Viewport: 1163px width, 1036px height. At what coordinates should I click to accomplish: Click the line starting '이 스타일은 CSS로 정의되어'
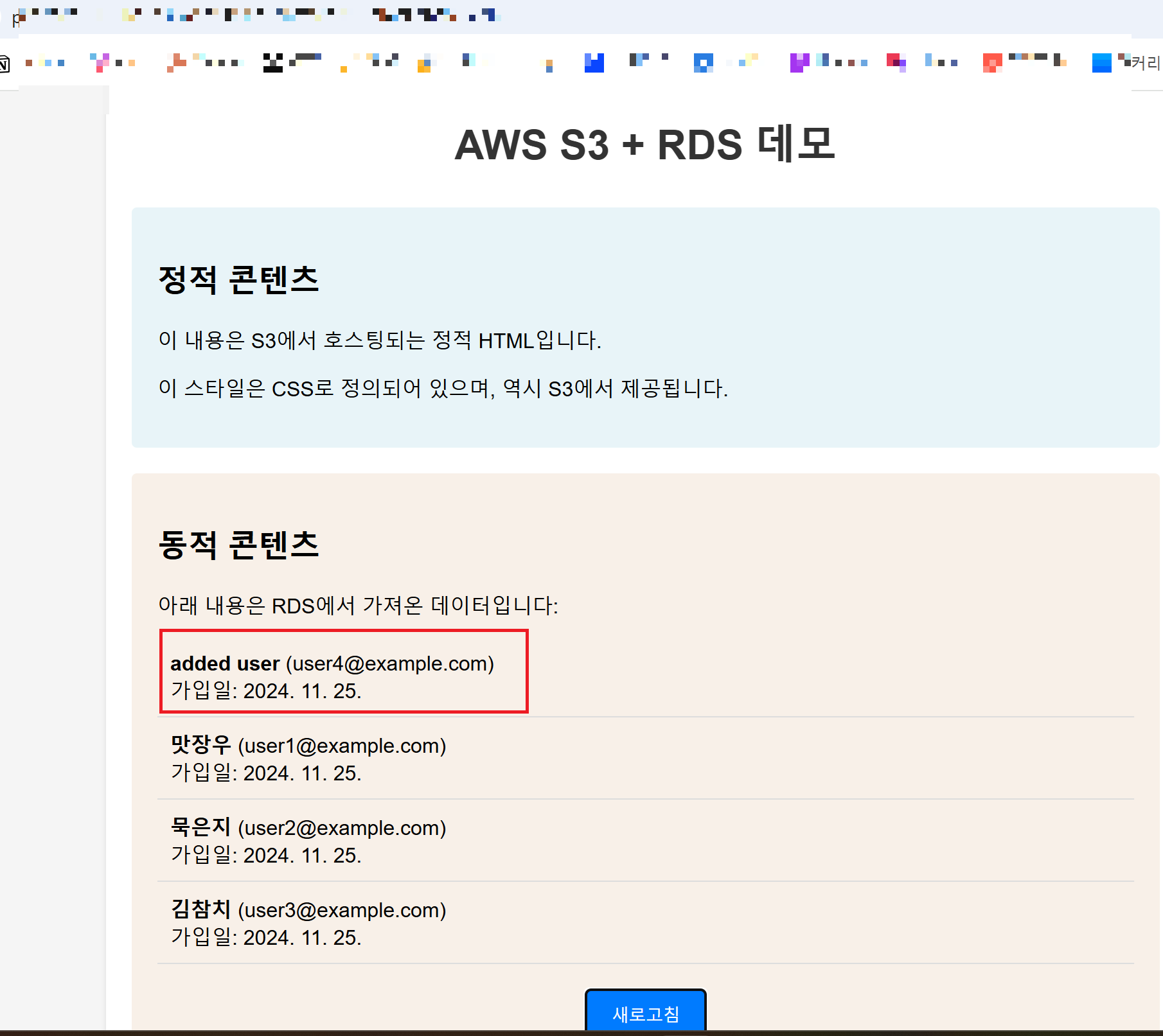point(443,388)
